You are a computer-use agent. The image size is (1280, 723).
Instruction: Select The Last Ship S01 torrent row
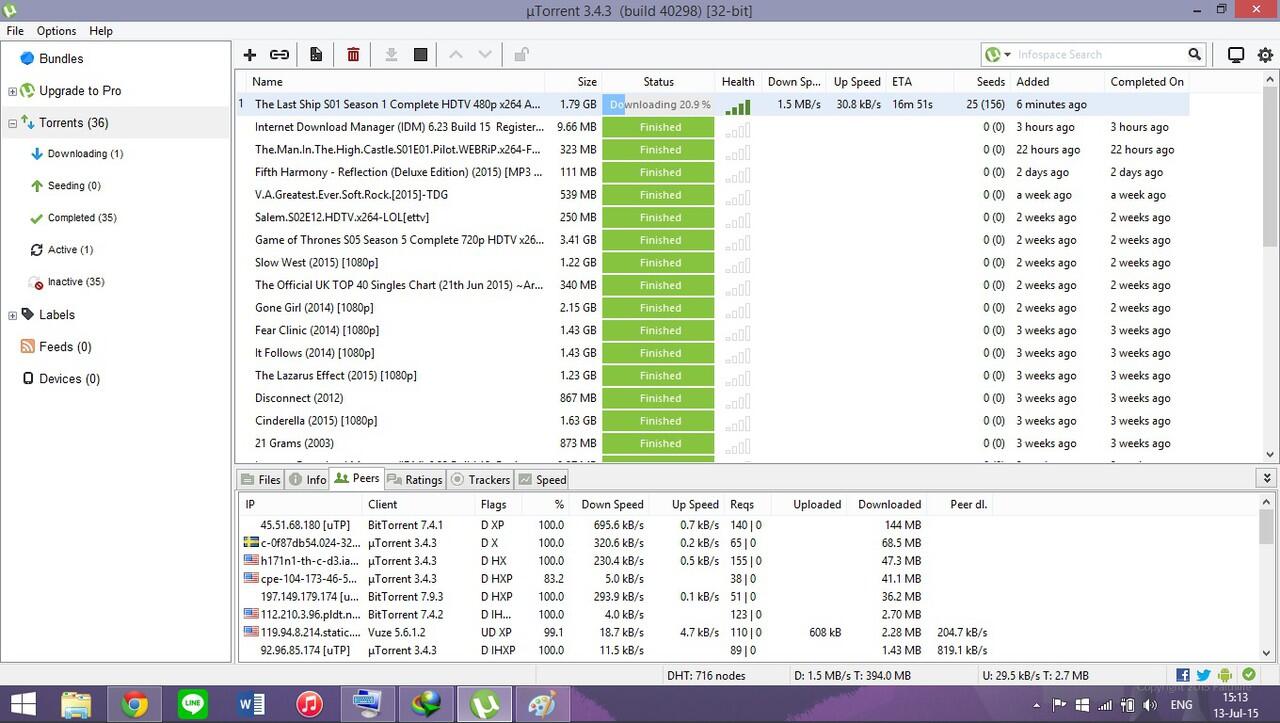pyautogui.click(x=712, y=104)
